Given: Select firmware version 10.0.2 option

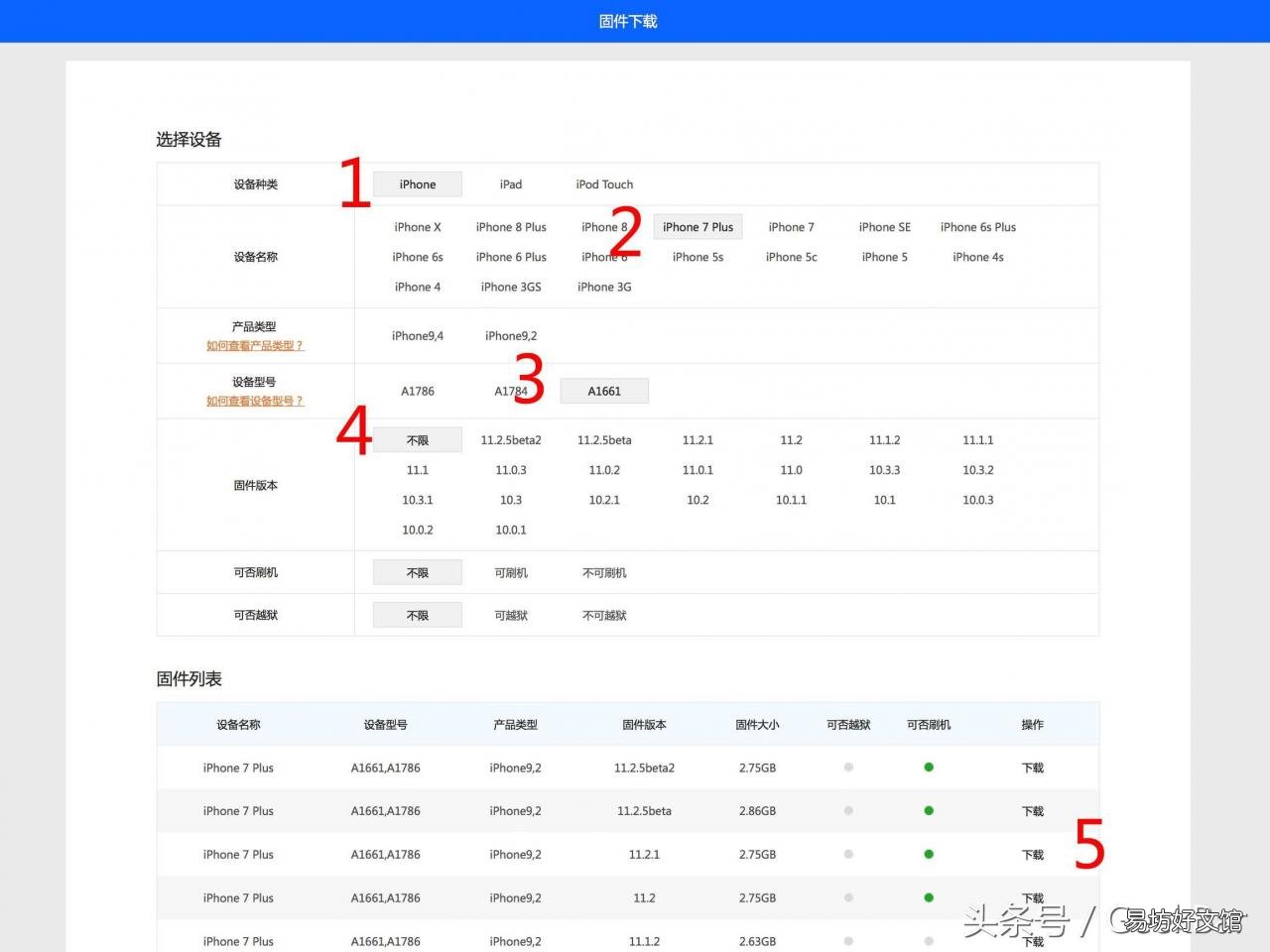Looking at the screenshot, I should point(418,530).
